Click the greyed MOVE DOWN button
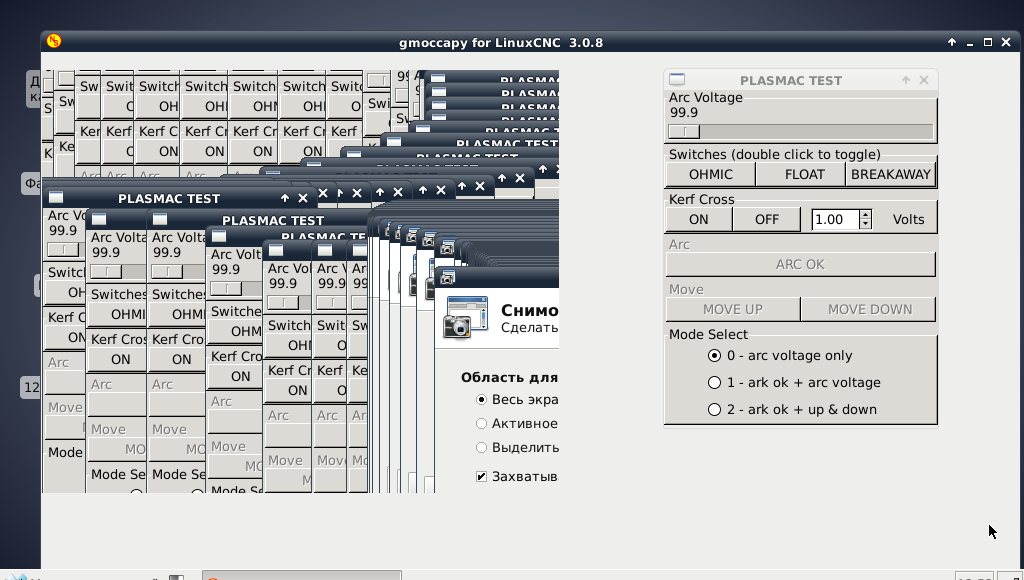 [869, 310]
